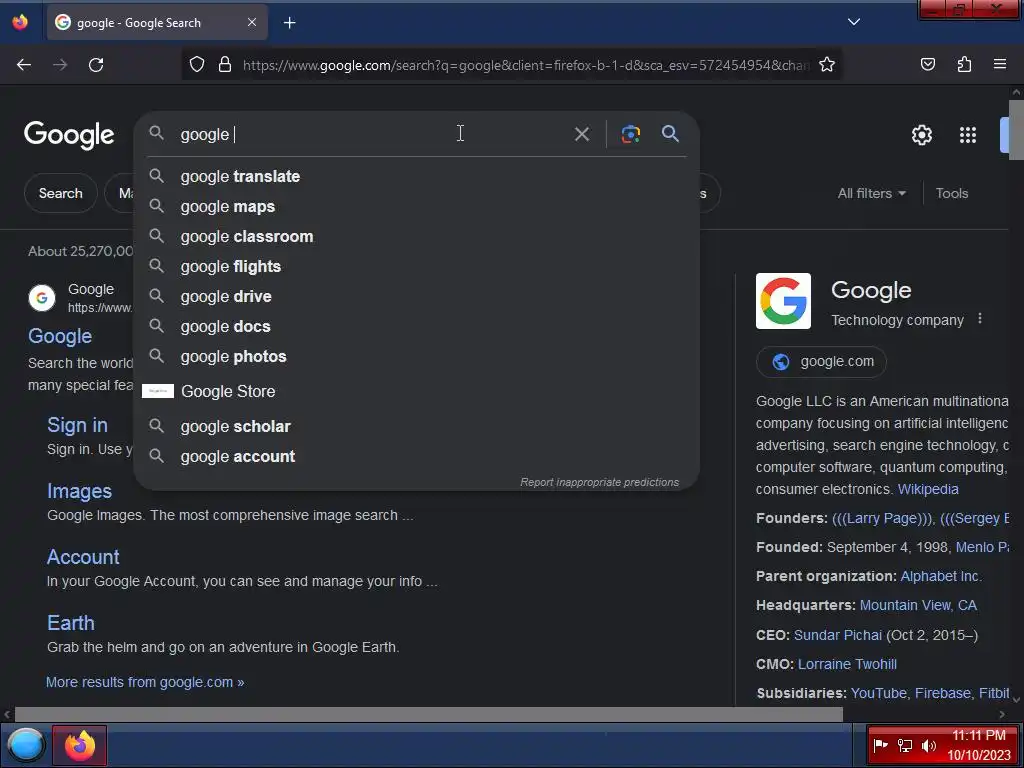Open the Tools button
Image resolution: width=1024 pixels, height=768 pixels.
(952, 193)
